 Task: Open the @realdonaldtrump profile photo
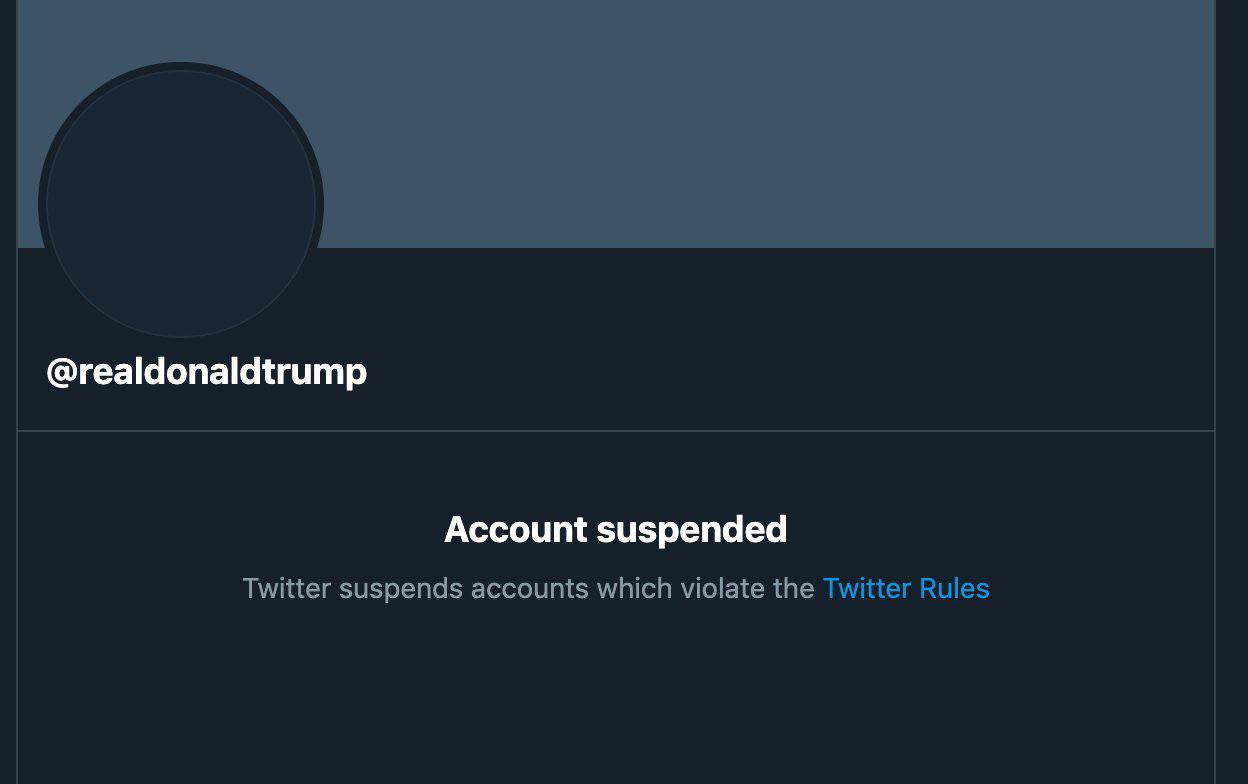[x=180, y=200]
